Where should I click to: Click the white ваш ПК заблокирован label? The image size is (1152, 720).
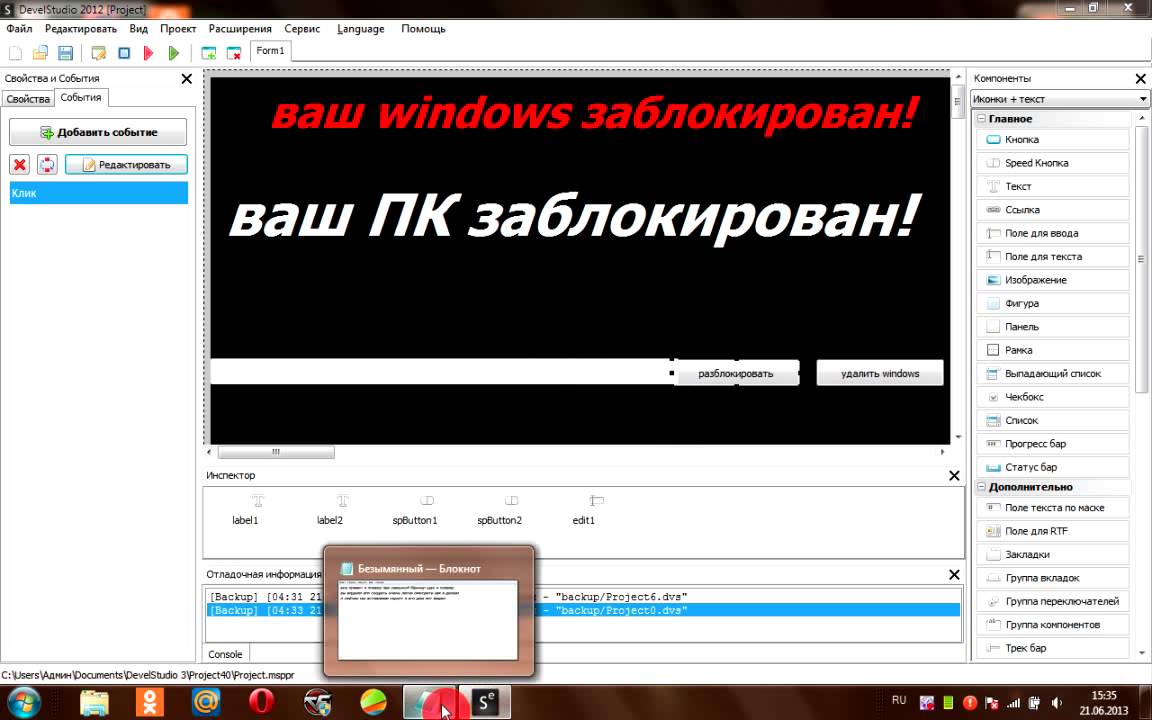tap(573, 217)
